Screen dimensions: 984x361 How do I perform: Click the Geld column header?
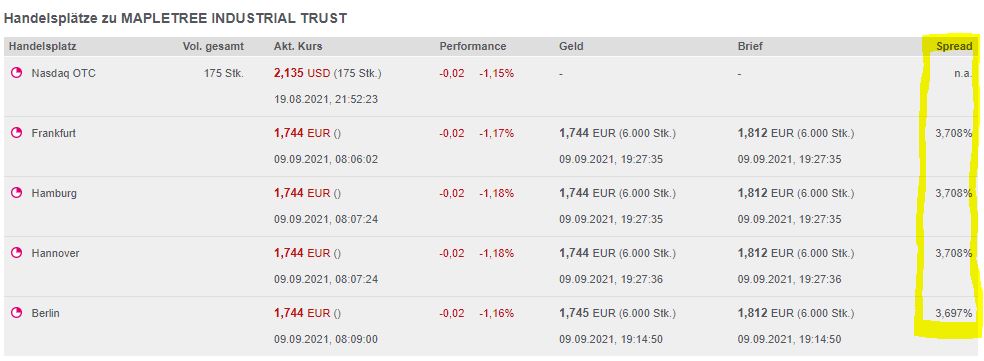(x=571, y=46)
